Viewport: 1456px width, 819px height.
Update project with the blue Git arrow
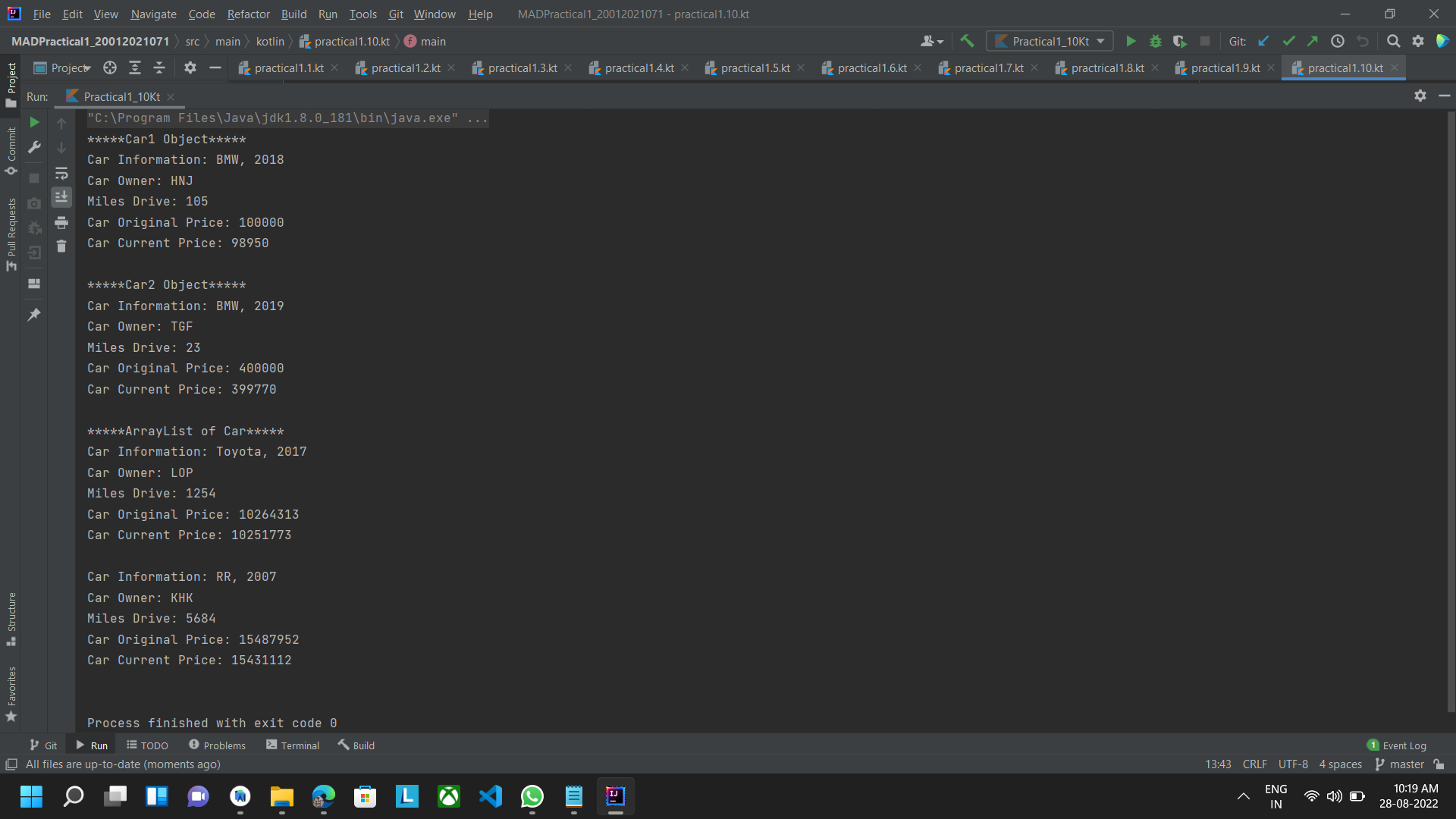point(1263,41)
